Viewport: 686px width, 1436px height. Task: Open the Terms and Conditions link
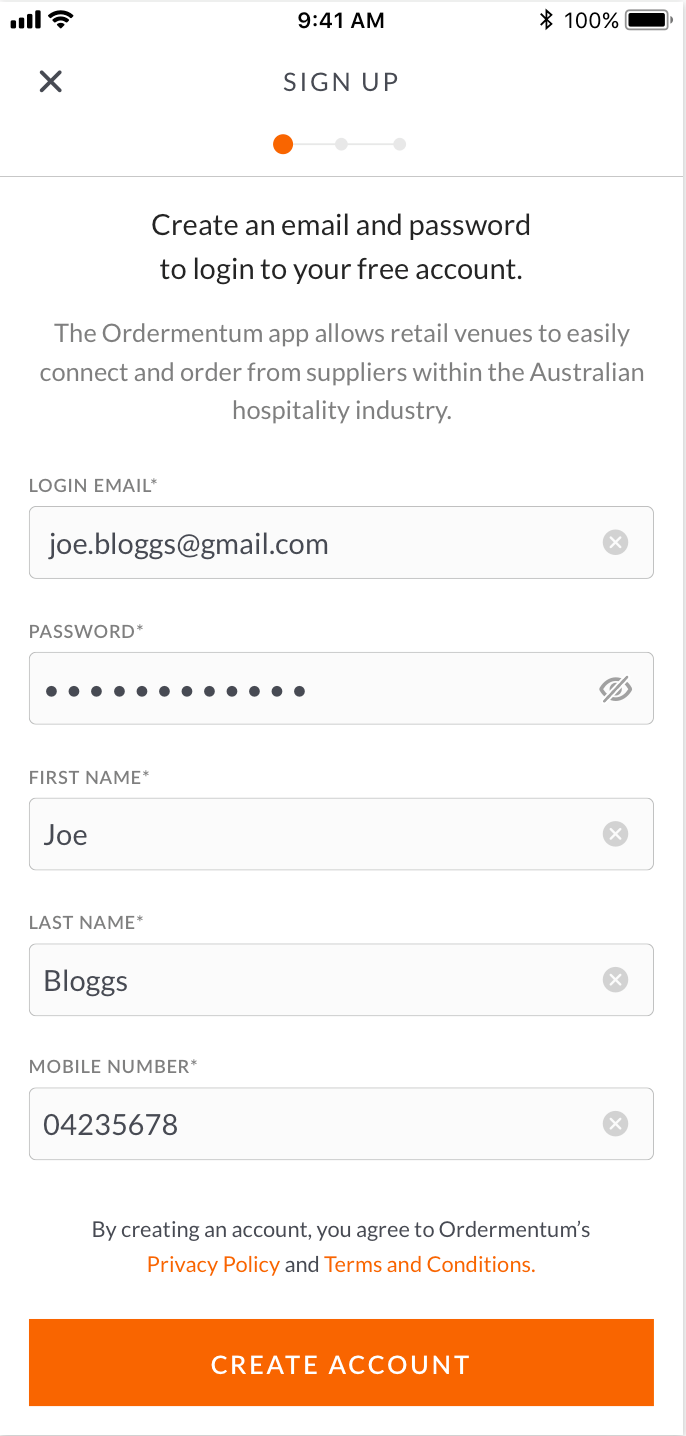pyautogui.click(x=430, y=1264)
